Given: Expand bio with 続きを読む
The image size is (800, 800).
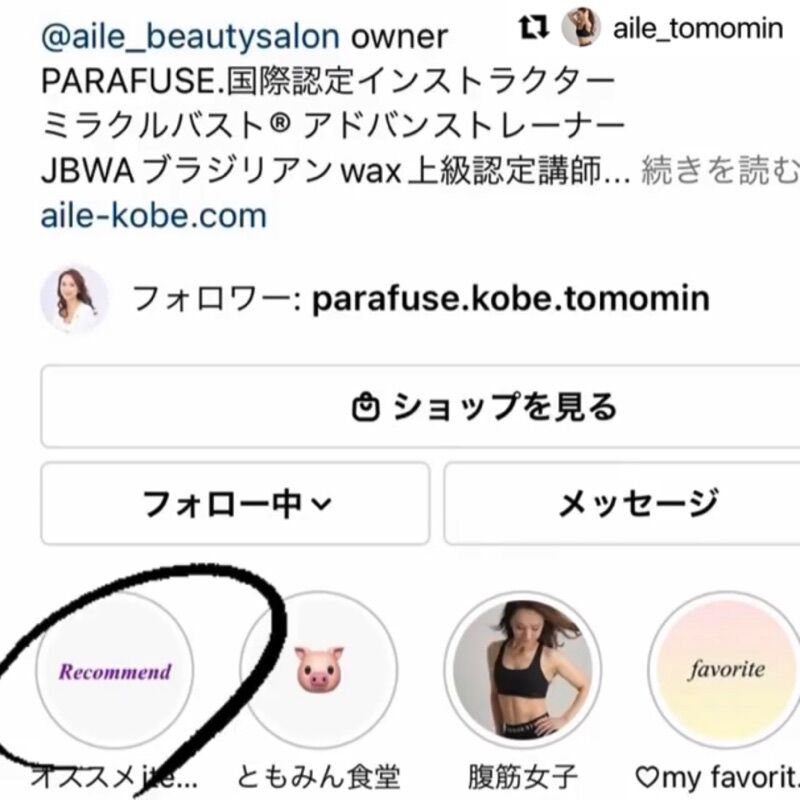Looking at the screenshot, I should pos(720,171).
